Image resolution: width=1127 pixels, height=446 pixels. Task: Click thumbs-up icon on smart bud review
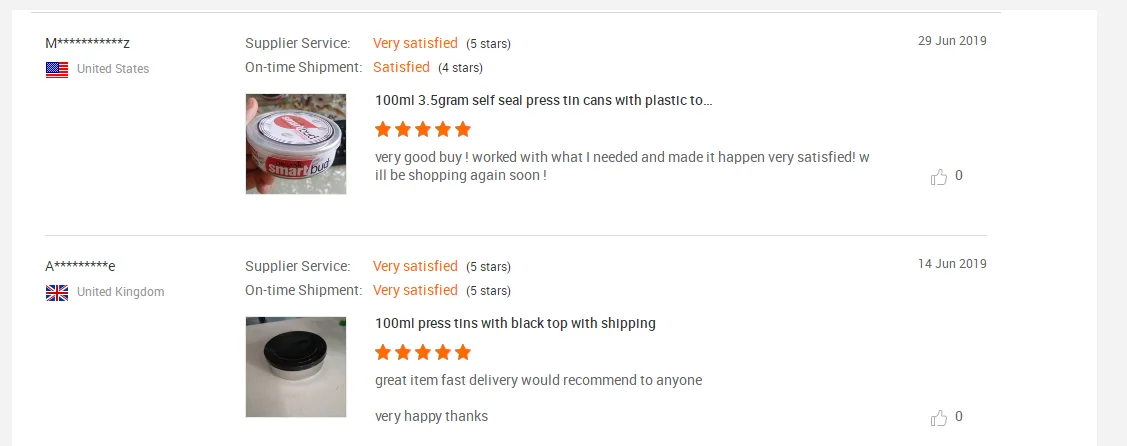(939, 177)
